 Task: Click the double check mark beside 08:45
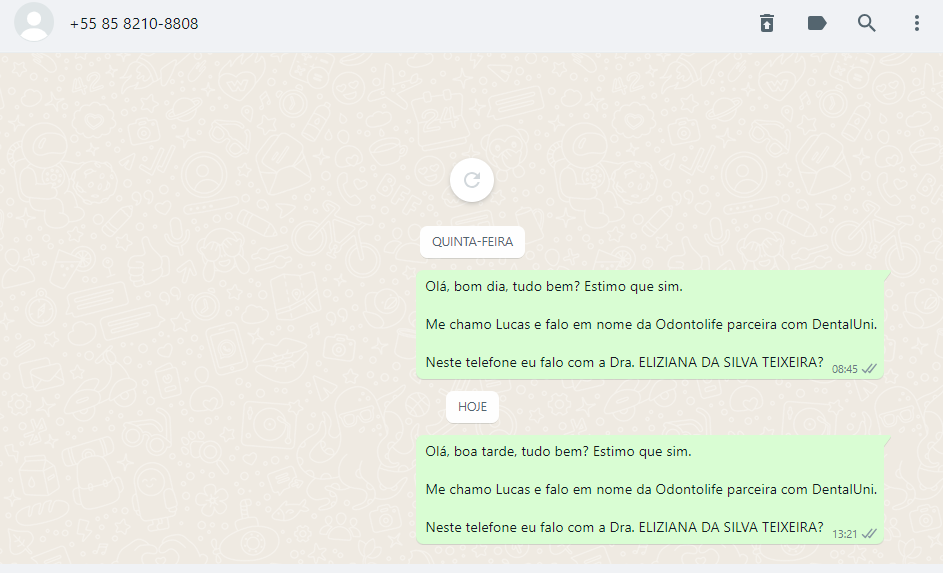tap(869, 369)
